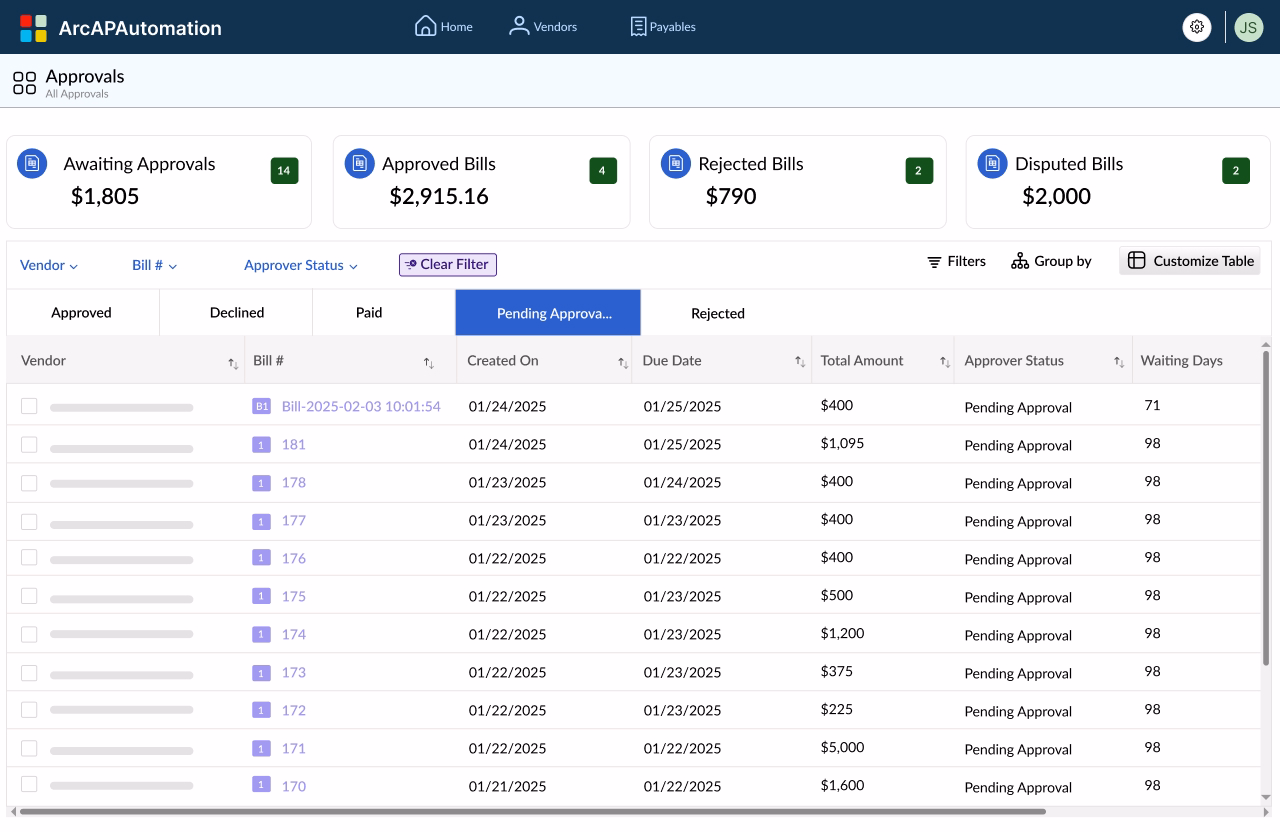Sort by the Created On column arrows
The height and width of the screenshot is (832, 1280).
[623, 363]
